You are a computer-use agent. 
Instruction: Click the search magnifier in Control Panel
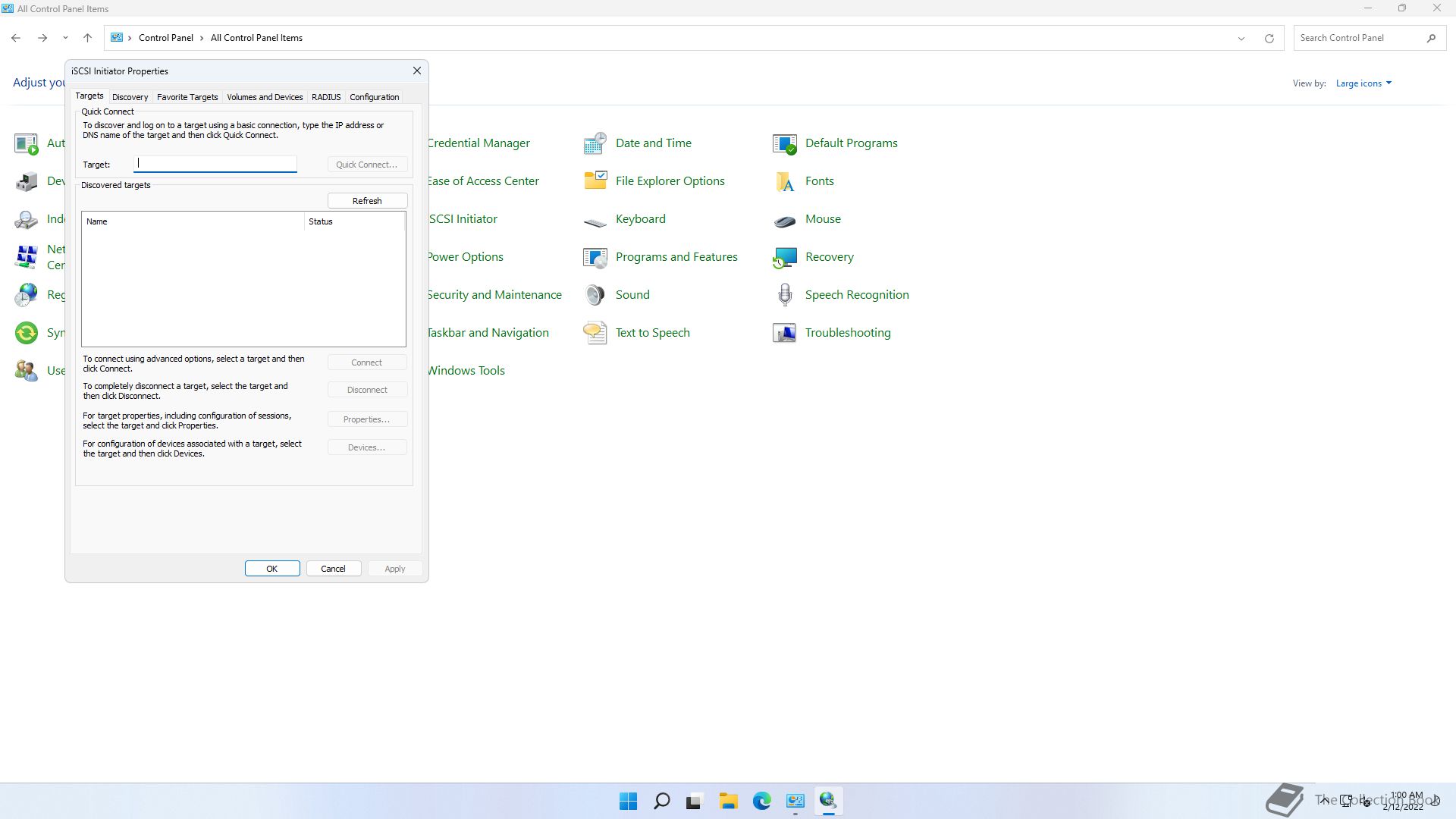coord(1431,38)
